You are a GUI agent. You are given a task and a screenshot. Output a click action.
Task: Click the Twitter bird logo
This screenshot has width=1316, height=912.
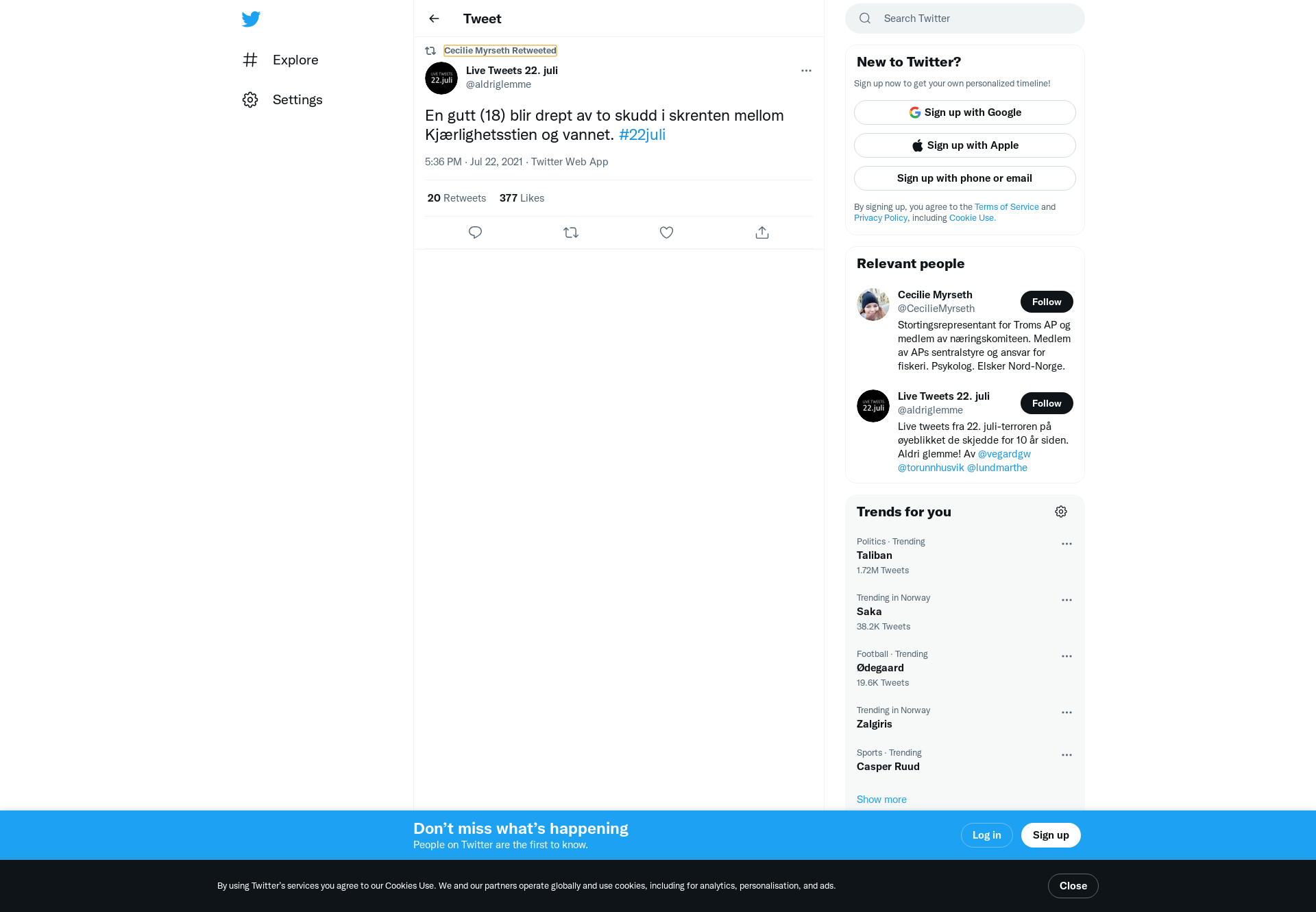[251, 19]
